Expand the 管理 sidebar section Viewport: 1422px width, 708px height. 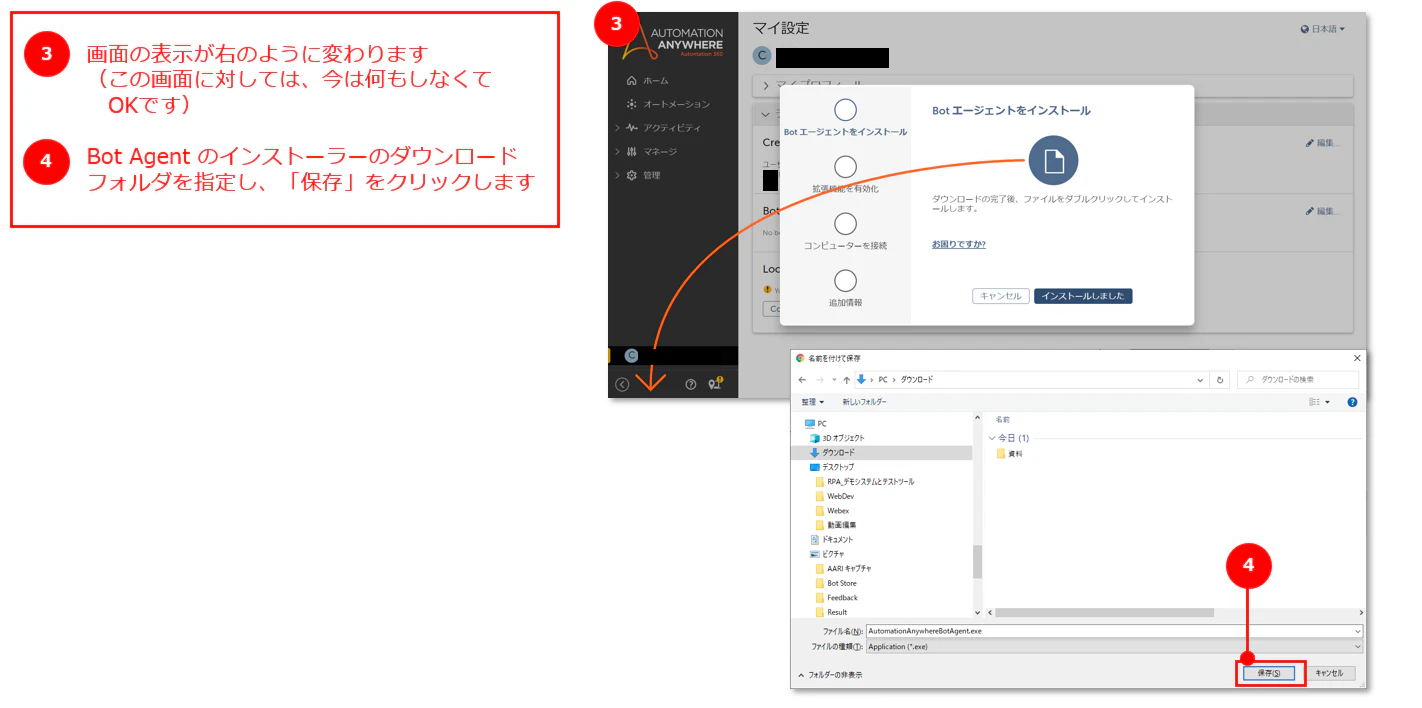(638, 176)
